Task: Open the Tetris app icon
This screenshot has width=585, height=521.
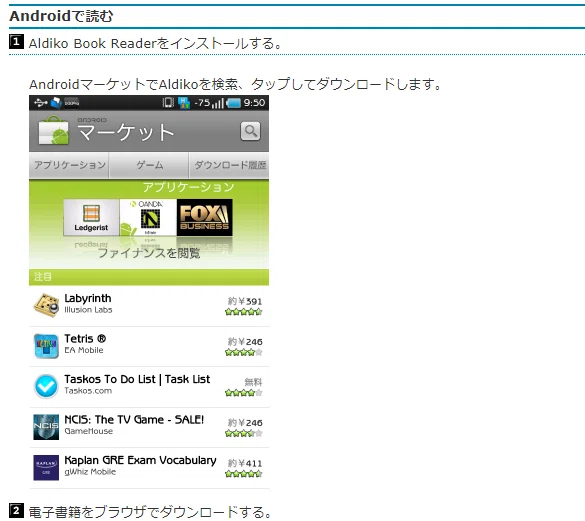Action: tap(46, 346)
